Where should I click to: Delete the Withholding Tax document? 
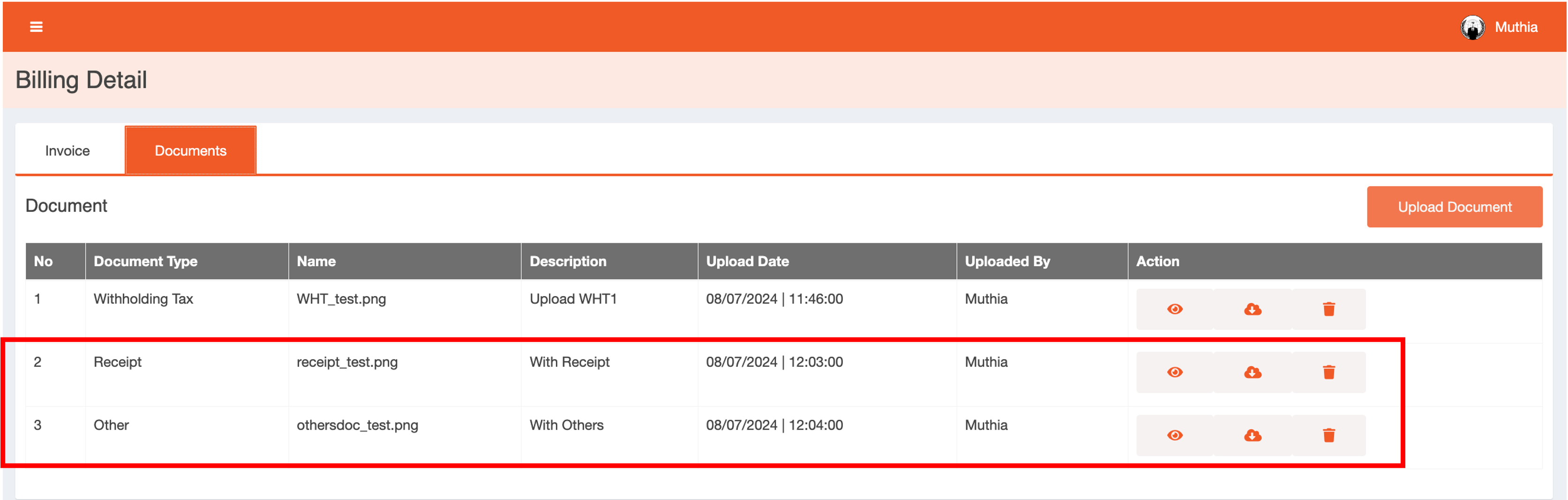pyautogui.click(x=1328, y=309)
